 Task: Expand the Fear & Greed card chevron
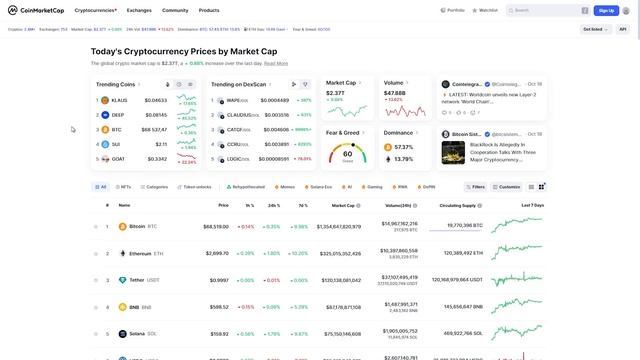click(x=363, y=133)
